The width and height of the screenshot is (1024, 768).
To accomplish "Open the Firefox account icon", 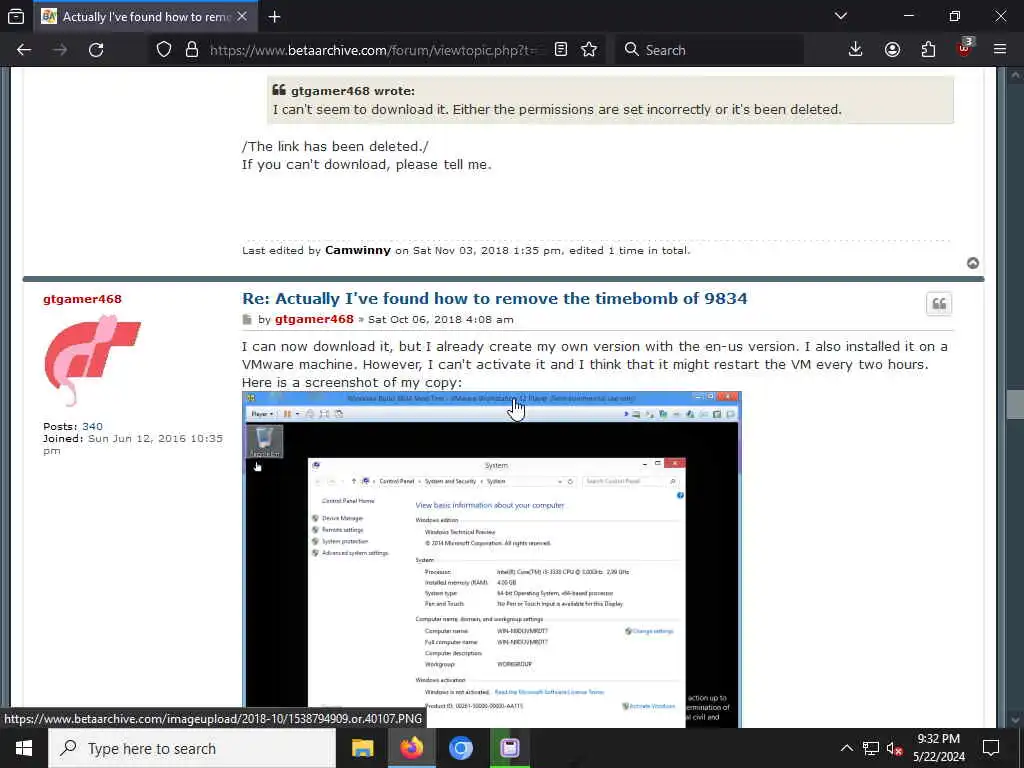I will pos(892,50).
